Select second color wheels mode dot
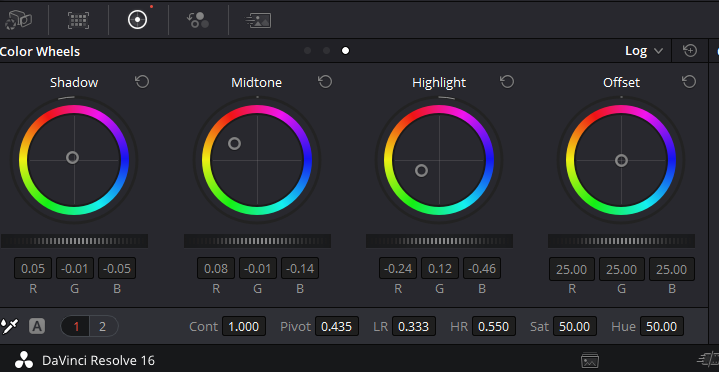Image resolution: width=719 pixels, height=372 pixels. click(326, 50)
